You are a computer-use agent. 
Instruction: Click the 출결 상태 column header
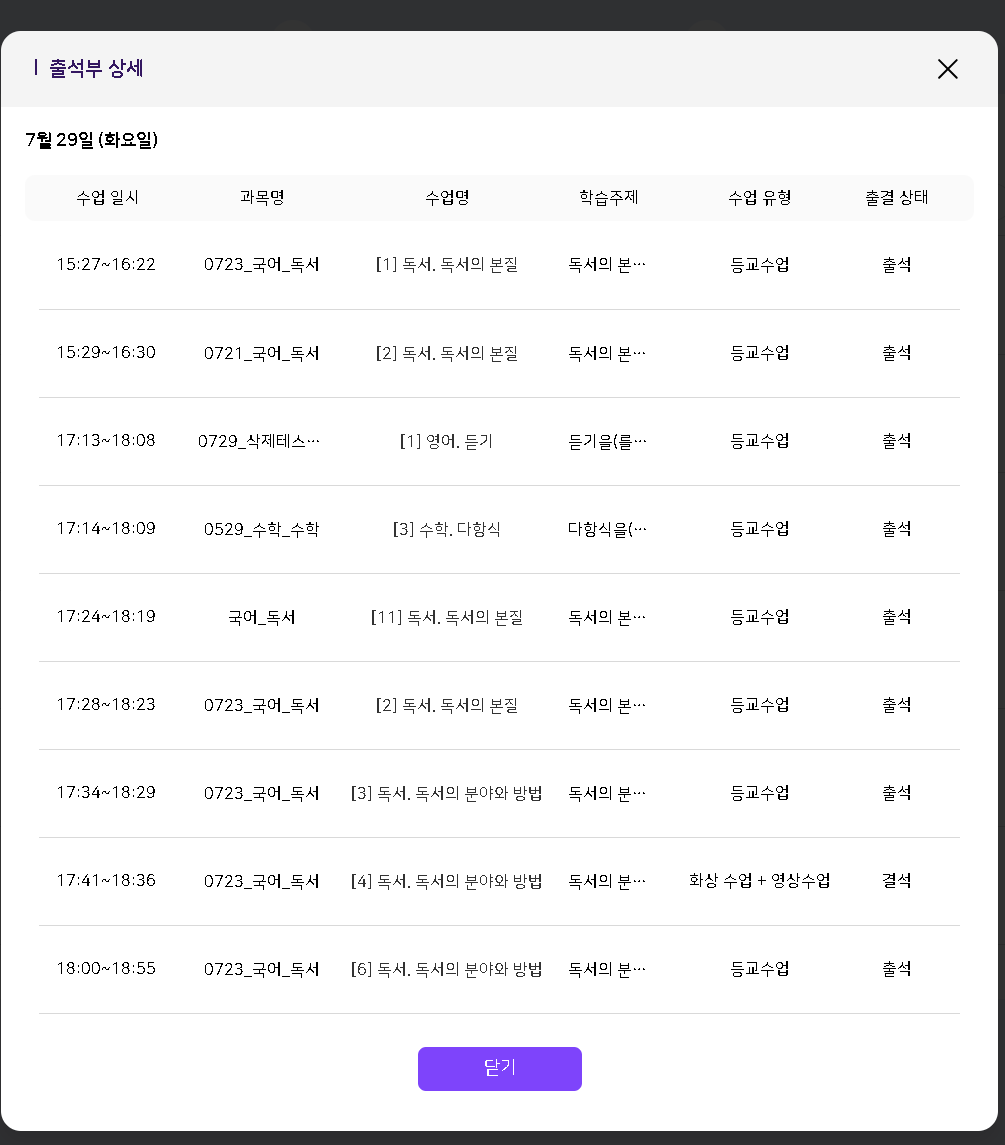pyautogui.click(x=896, y=198)
